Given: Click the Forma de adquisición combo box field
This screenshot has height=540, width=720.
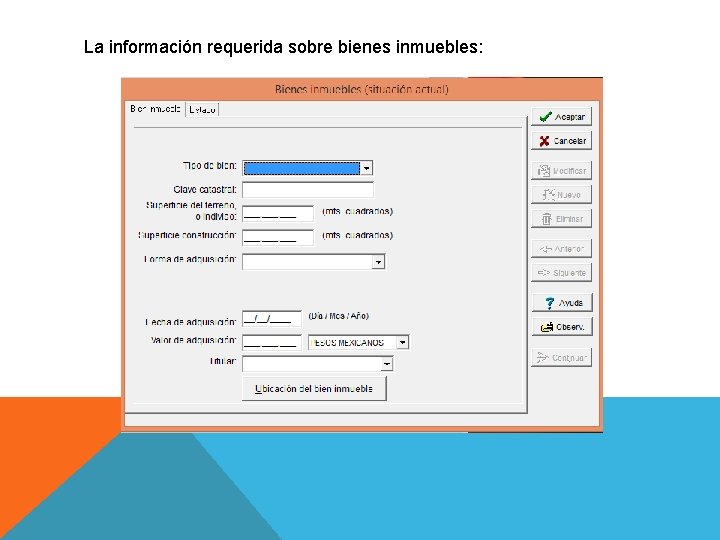Looking at the screenshot, I should (x=314, y=262).
